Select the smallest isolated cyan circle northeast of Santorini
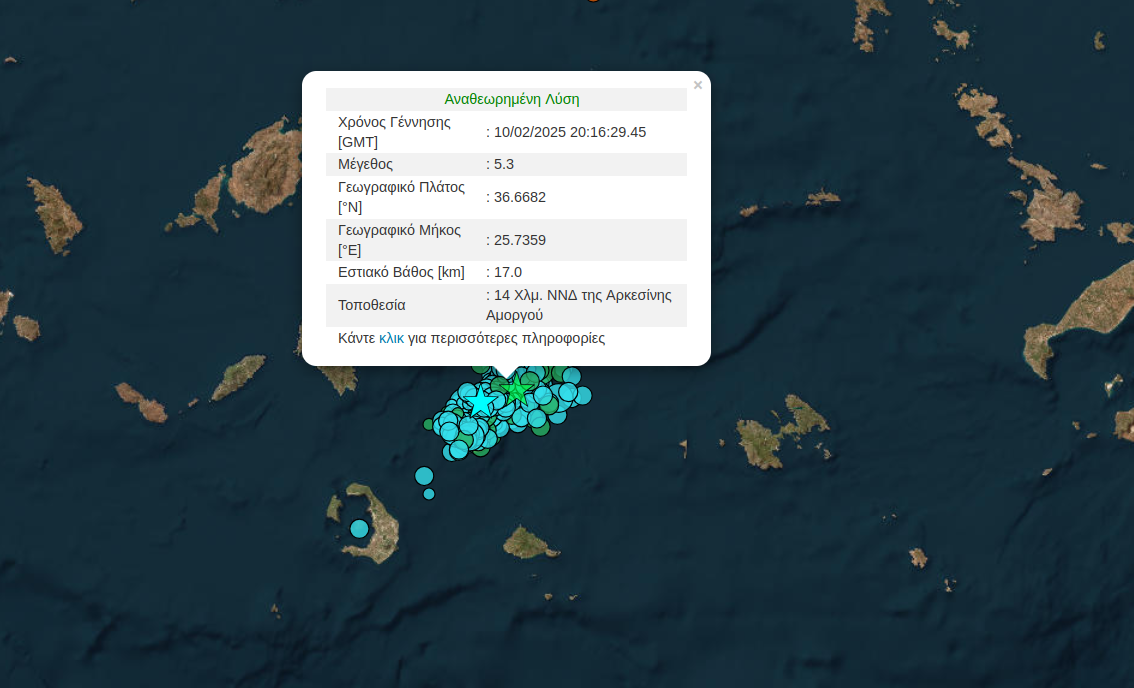1134x688 pixels. click(429, 494)
